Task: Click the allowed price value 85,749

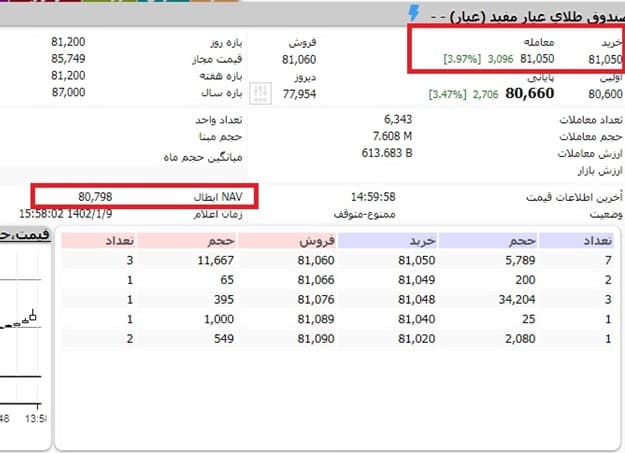Action: (x=68, y=59)
